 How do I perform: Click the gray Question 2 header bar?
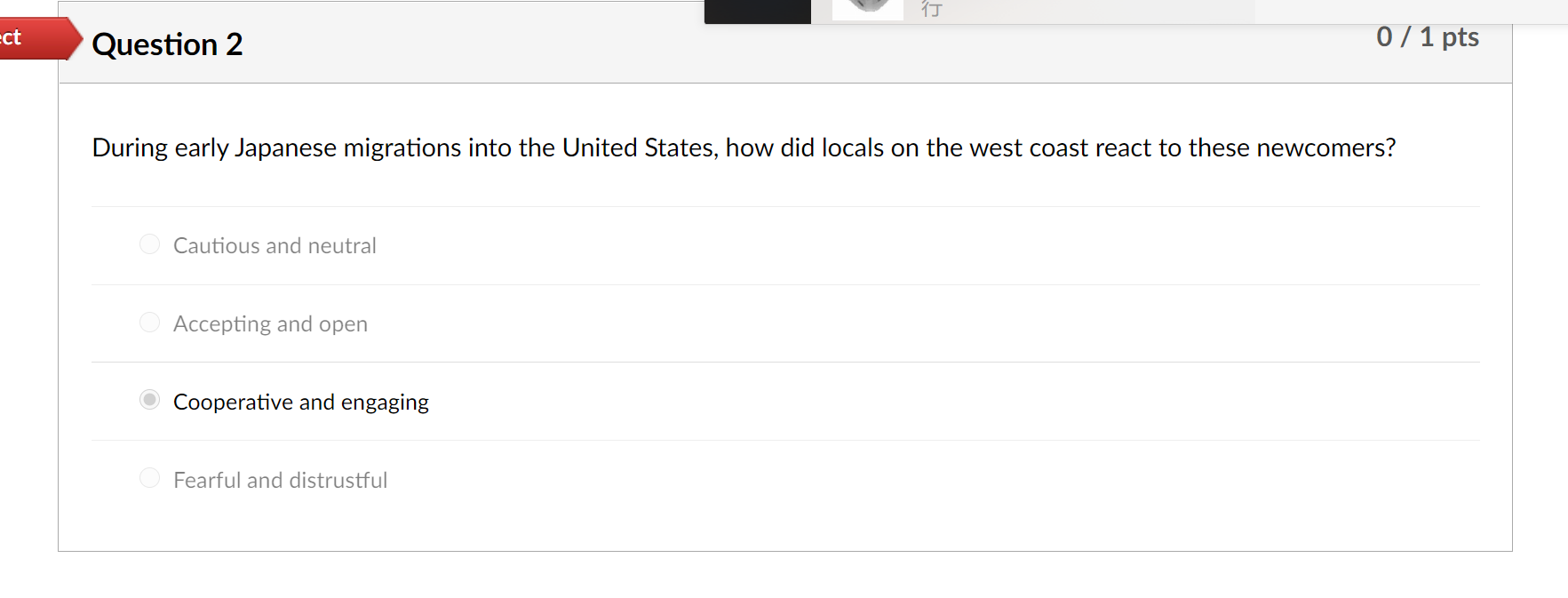785,53
